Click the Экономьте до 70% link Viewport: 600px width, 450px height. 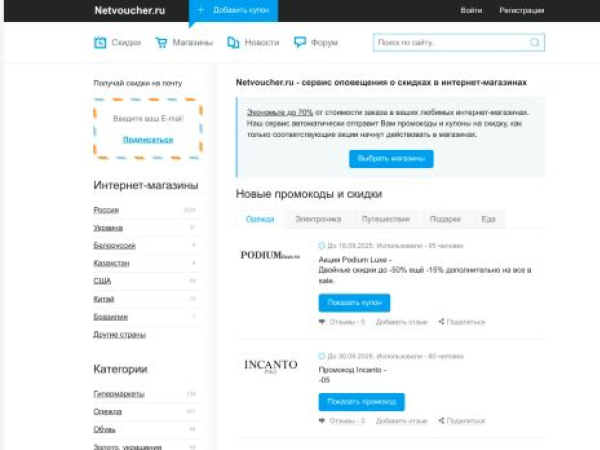pyautogui.click(x=280, y=112)
